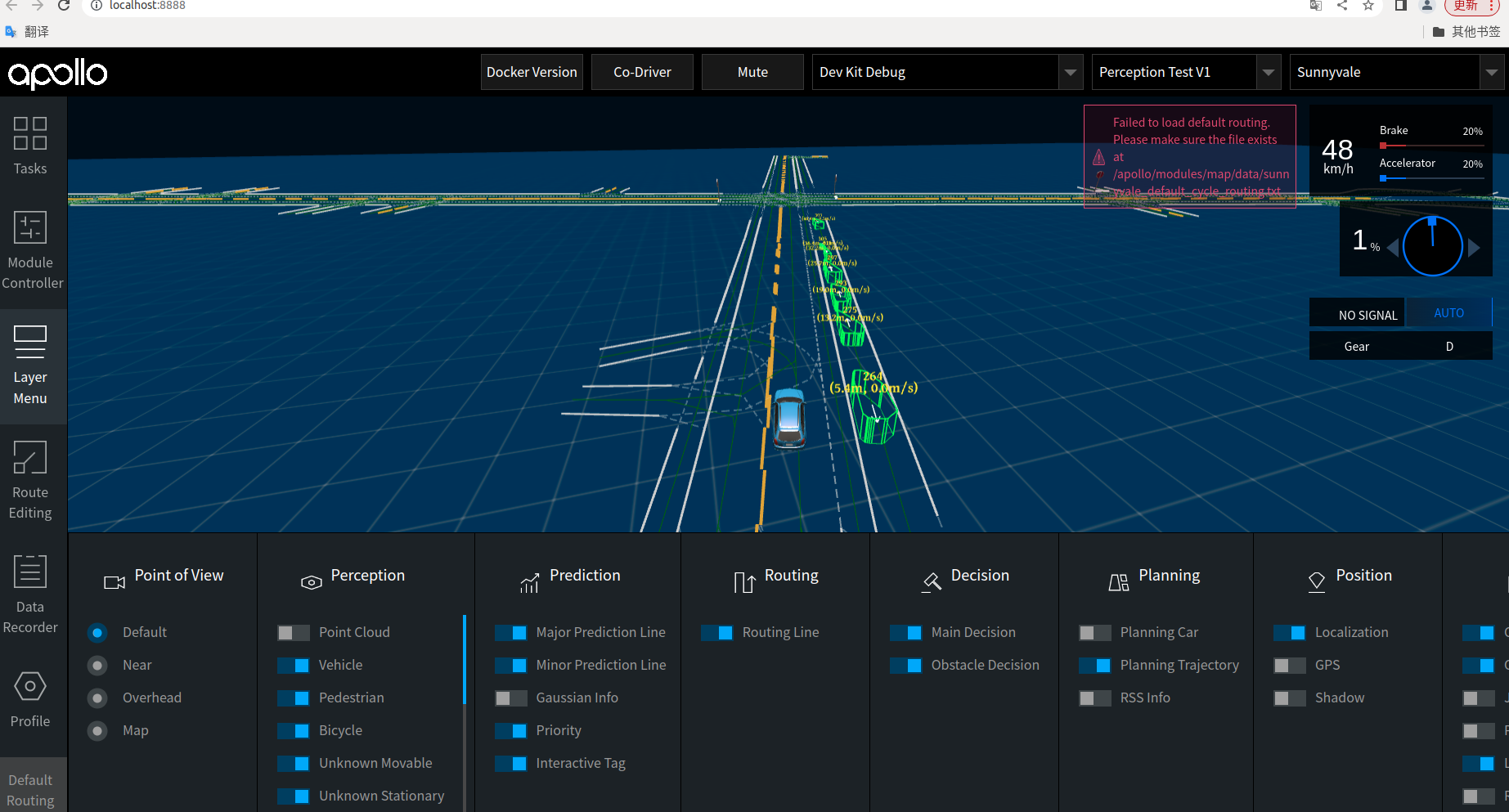Toggle the Point Cloud layer
This screenshot has width=1509, height=812.
click(x=294, y=633)
